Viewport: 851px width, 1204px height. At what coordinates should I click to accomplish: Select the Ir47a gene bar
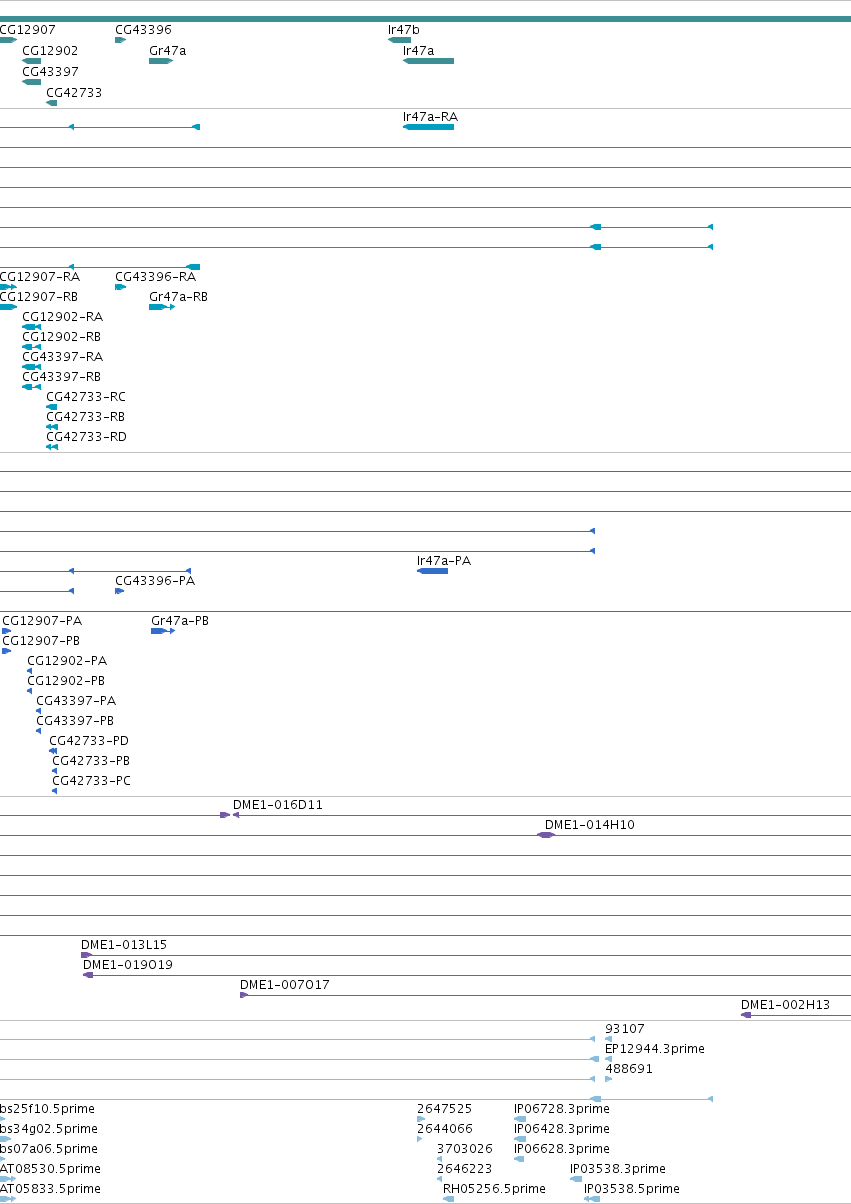pyautogui.click(x=428, y=61)
